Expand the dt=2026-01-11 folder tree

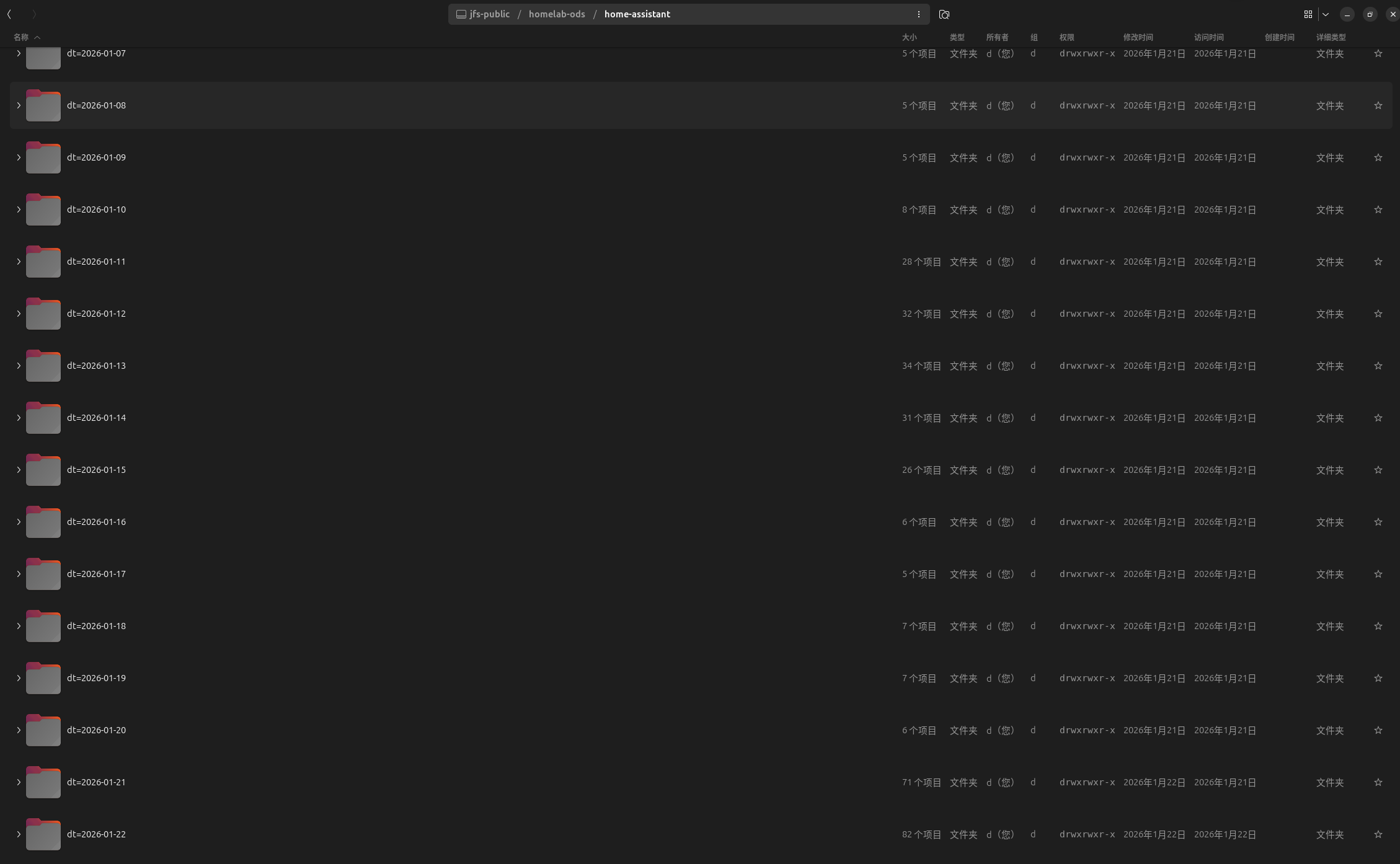click(19, 262)
